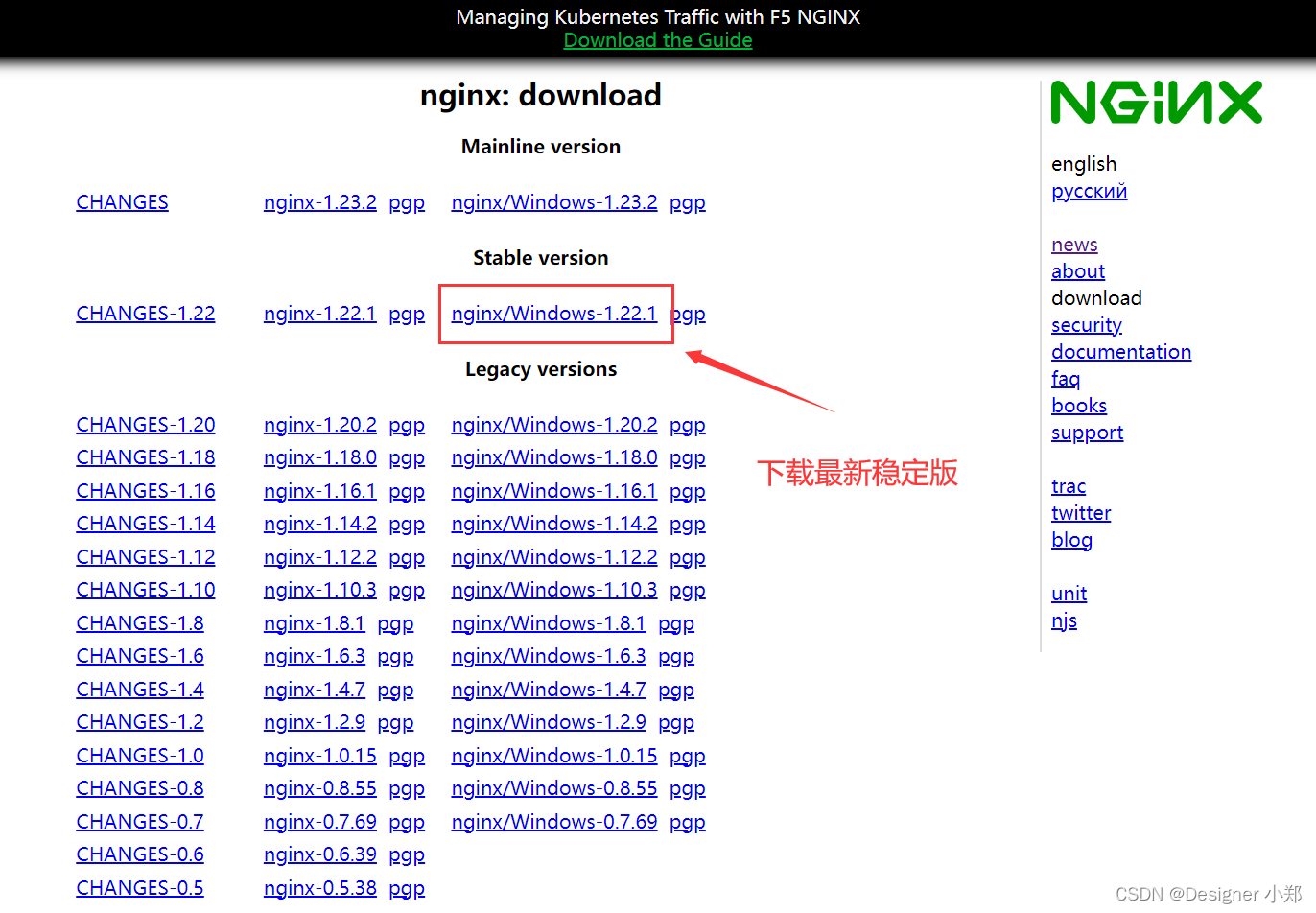Open CHANGES-1.2 link
The image size is (1316, 913).
pyautogui.click(x=140, y=722)
